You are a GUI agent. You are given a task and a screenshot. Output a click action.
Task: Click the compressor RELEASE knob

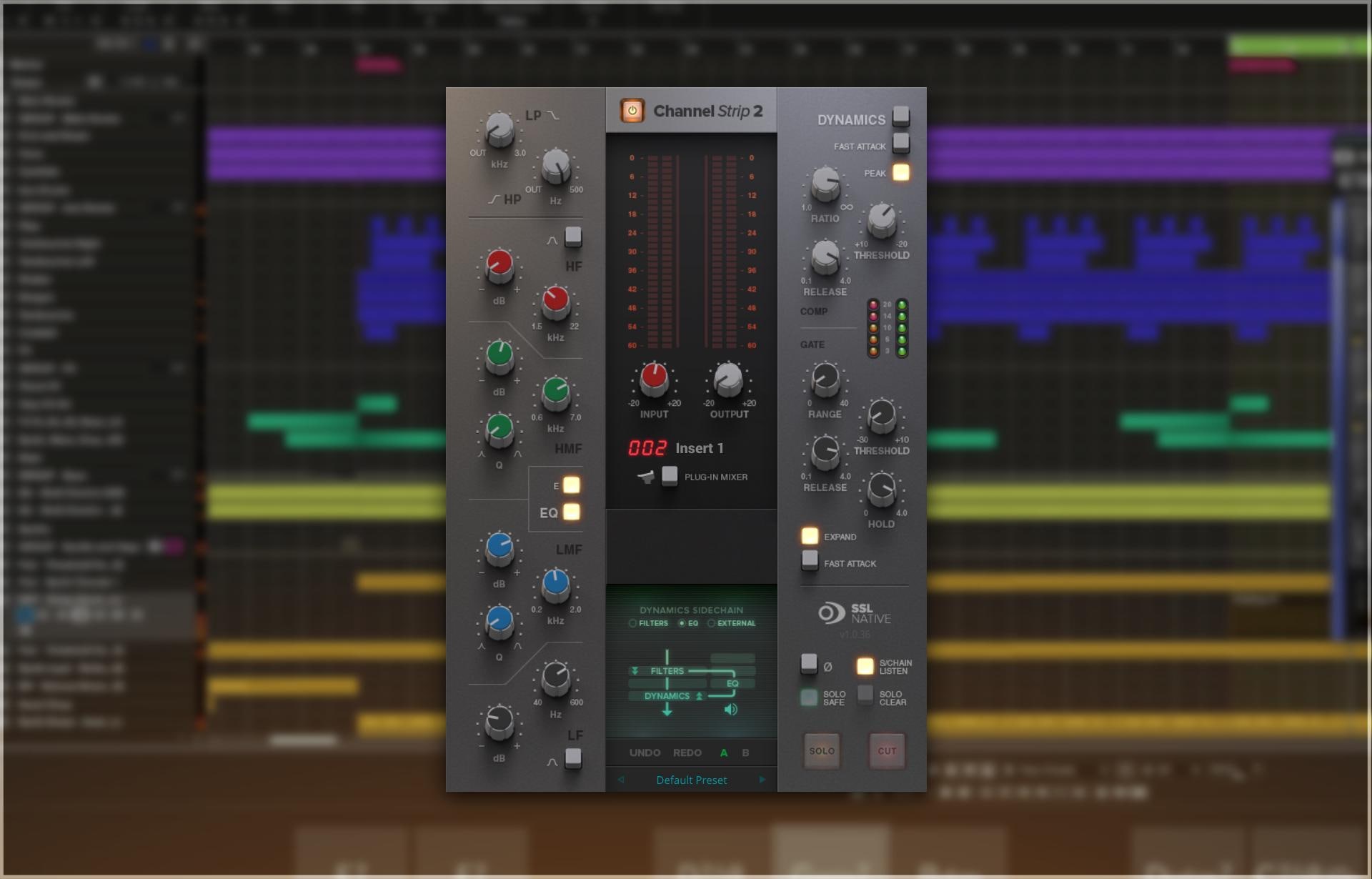(x=825, y=257)
